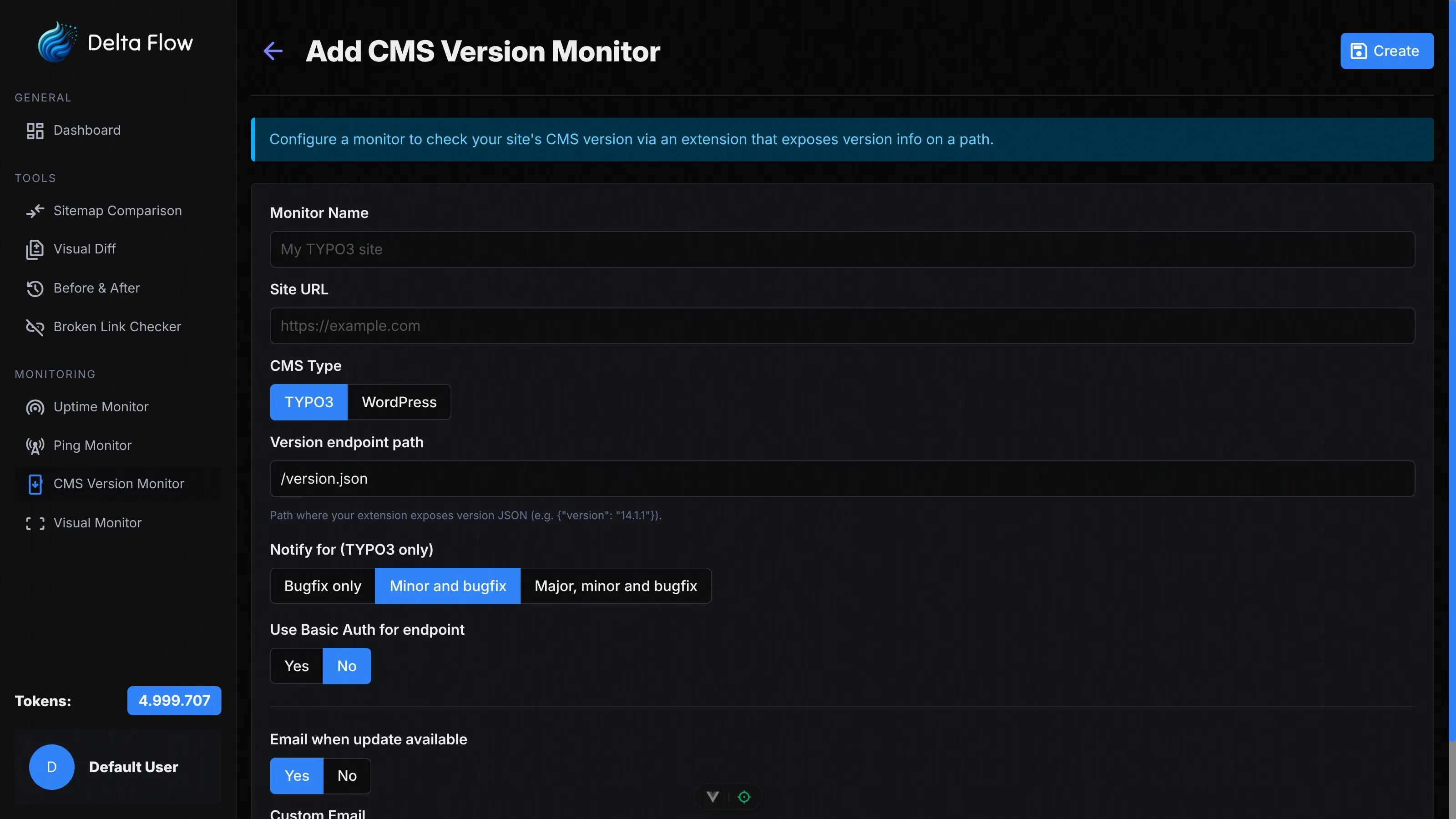Open the Visual Diff tool
The image size is (1456, 819).
tap(85, 249)
